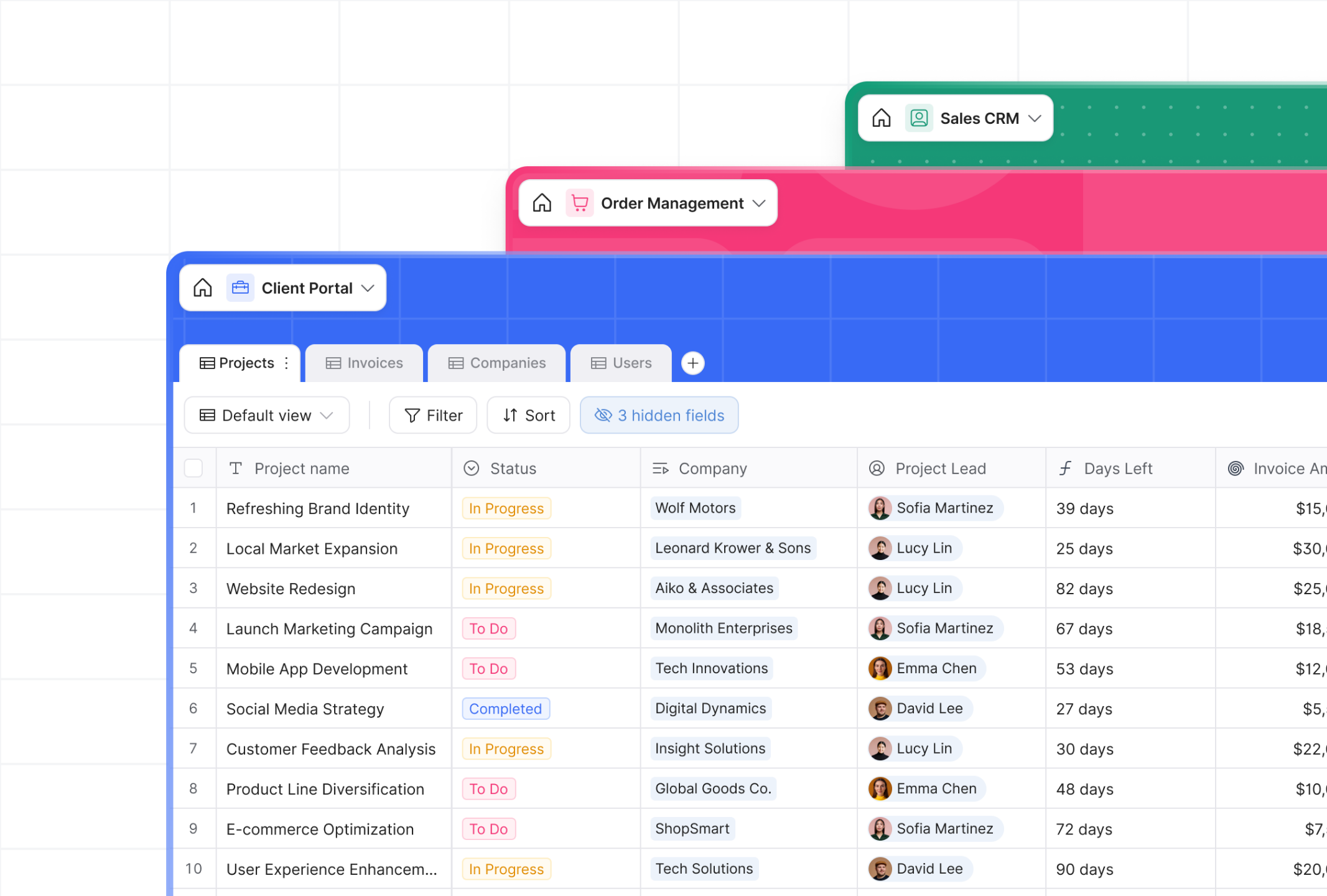Viewport: 1327px width, 896px height.
Task: Click the Sort button
Action: tap(528, 415)
